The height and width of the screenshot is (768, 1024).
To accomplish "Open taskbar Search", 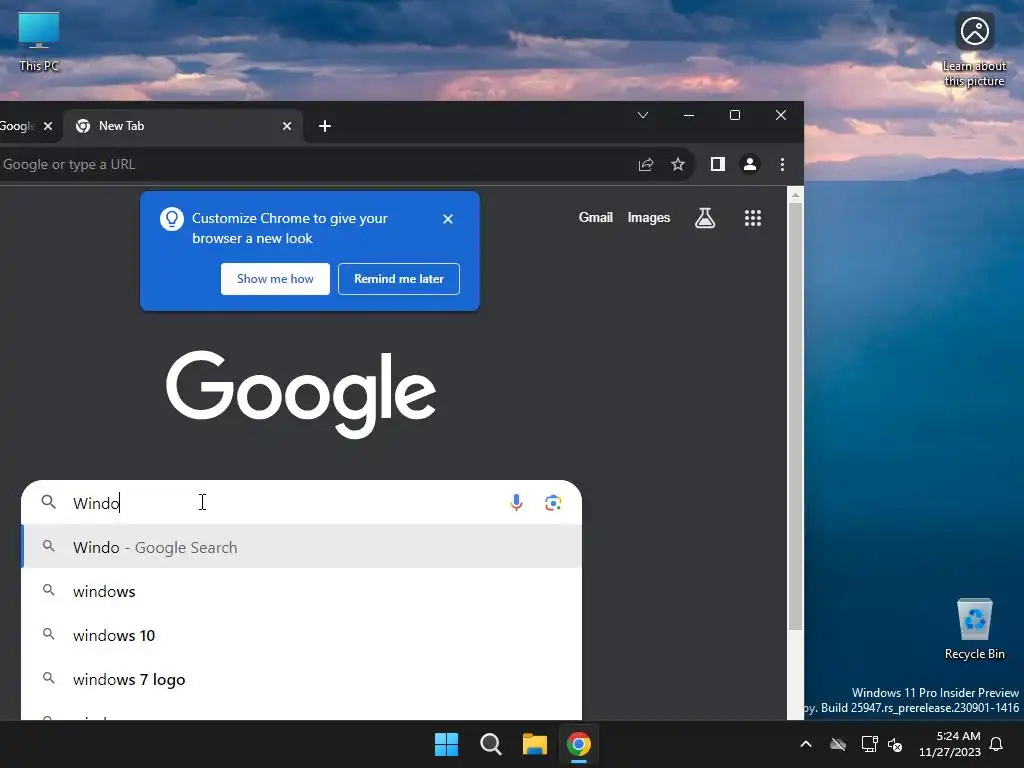I will point(490,744).
